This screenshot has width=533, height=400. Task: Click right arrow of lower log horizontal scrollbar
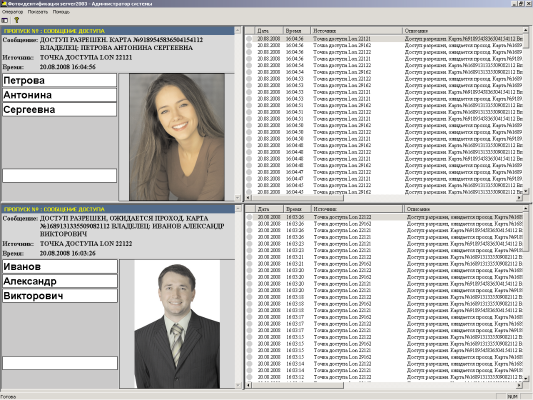pos(519,385)
